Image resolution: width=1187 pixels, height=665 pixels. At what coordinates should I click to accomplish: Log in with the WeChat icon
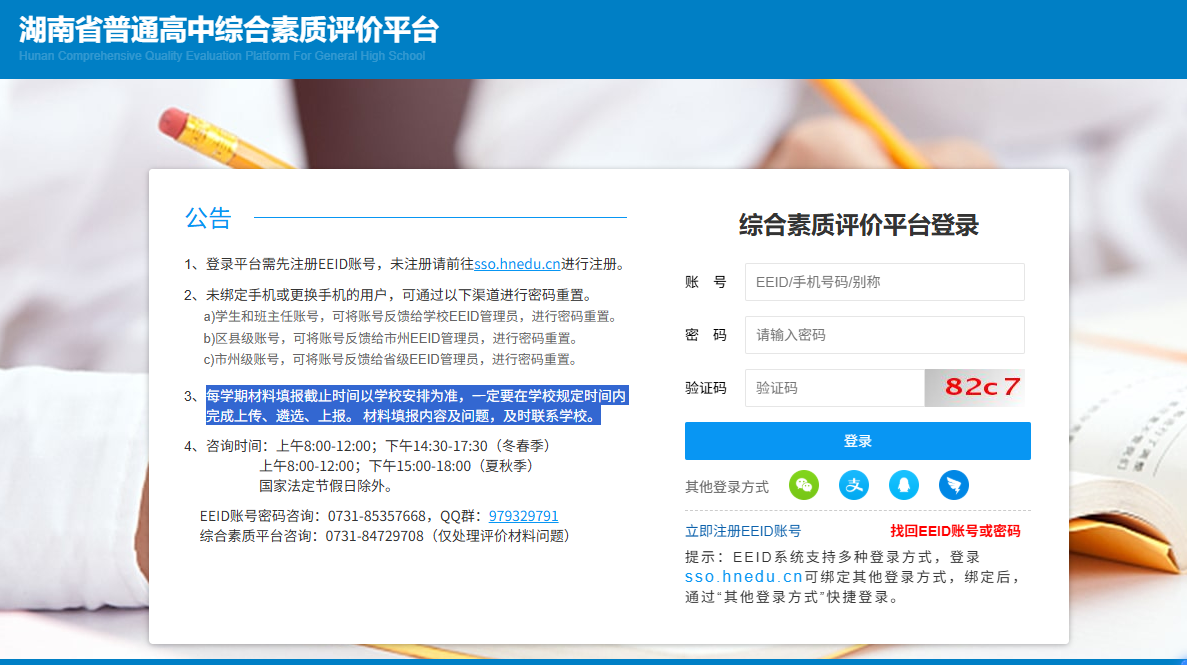[x=804, y=486]
